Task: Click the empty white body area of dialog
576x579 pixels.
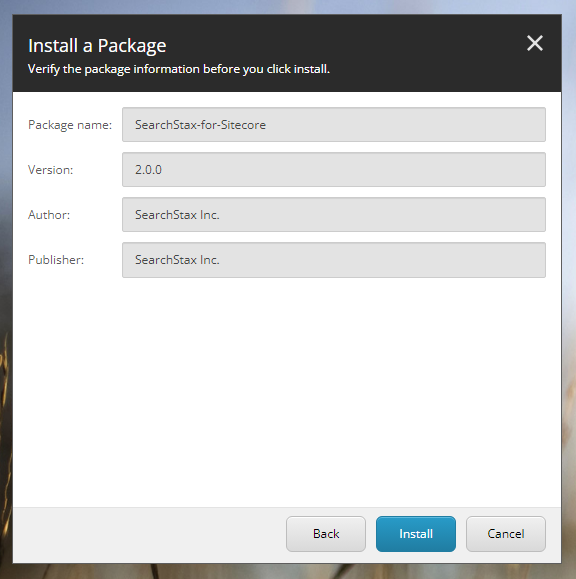Action: click(x=287, y=391)
